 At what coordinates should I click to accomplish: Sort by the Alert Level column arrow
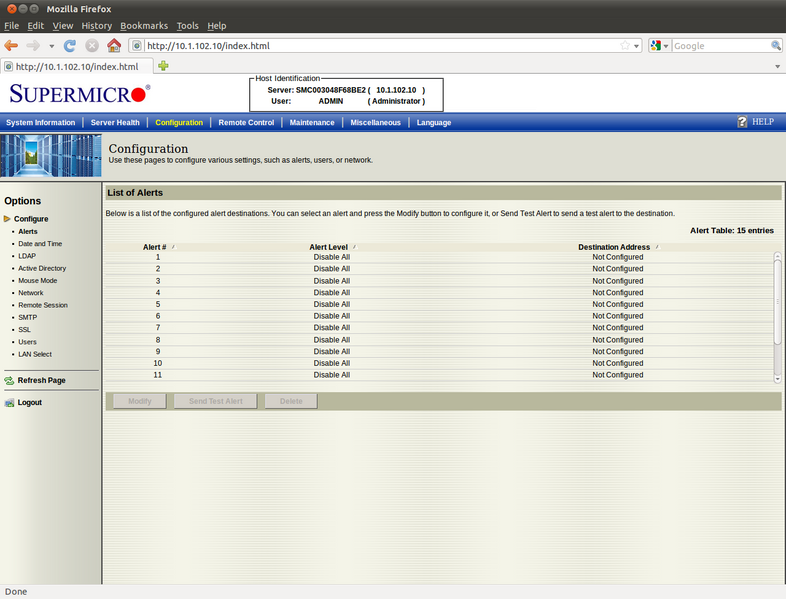pos(355,247)
